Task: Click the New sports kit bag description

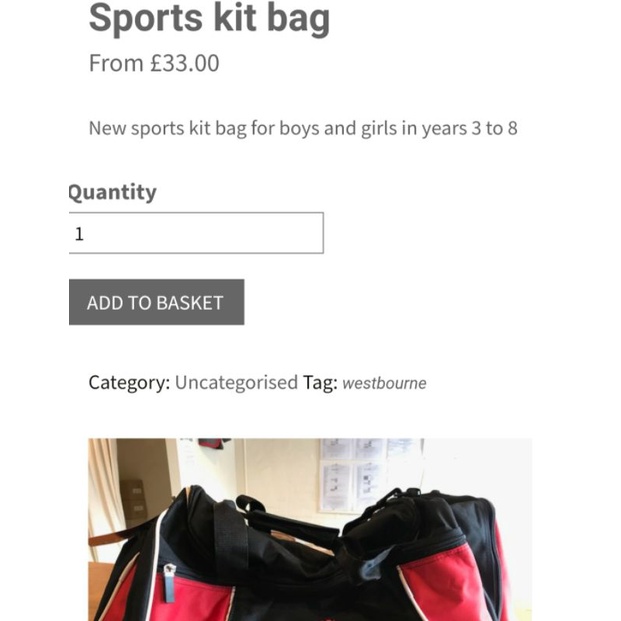Action: point(303,128)
